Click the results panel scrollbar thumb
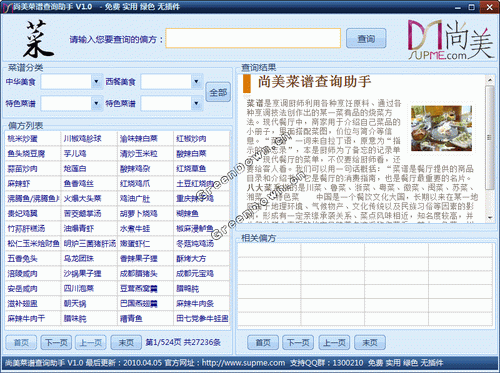The image size is (500, 373). tap(490, 137)
